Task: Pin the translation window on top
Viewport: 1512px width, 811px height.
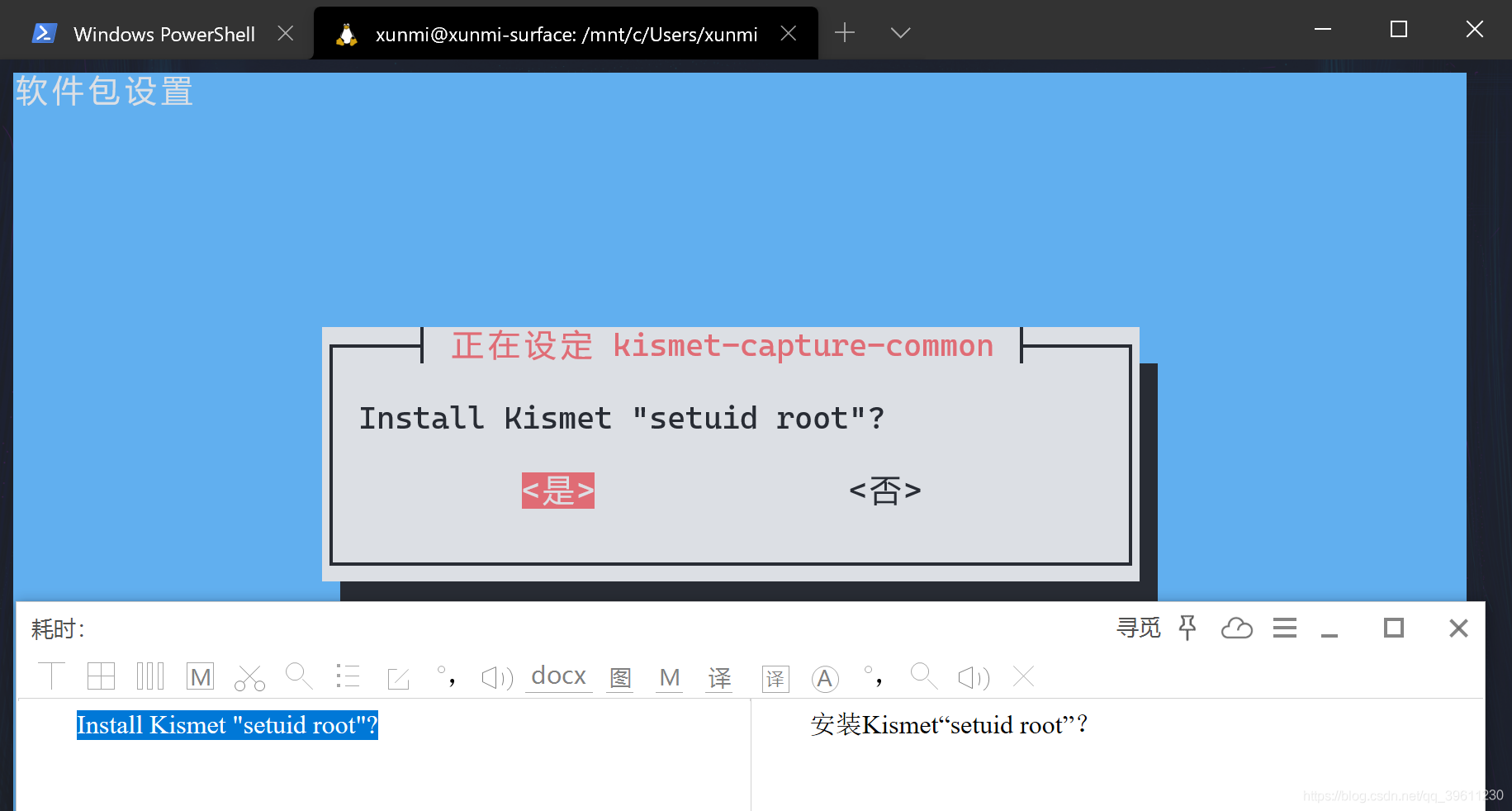Action: (x=1187, y=628)
